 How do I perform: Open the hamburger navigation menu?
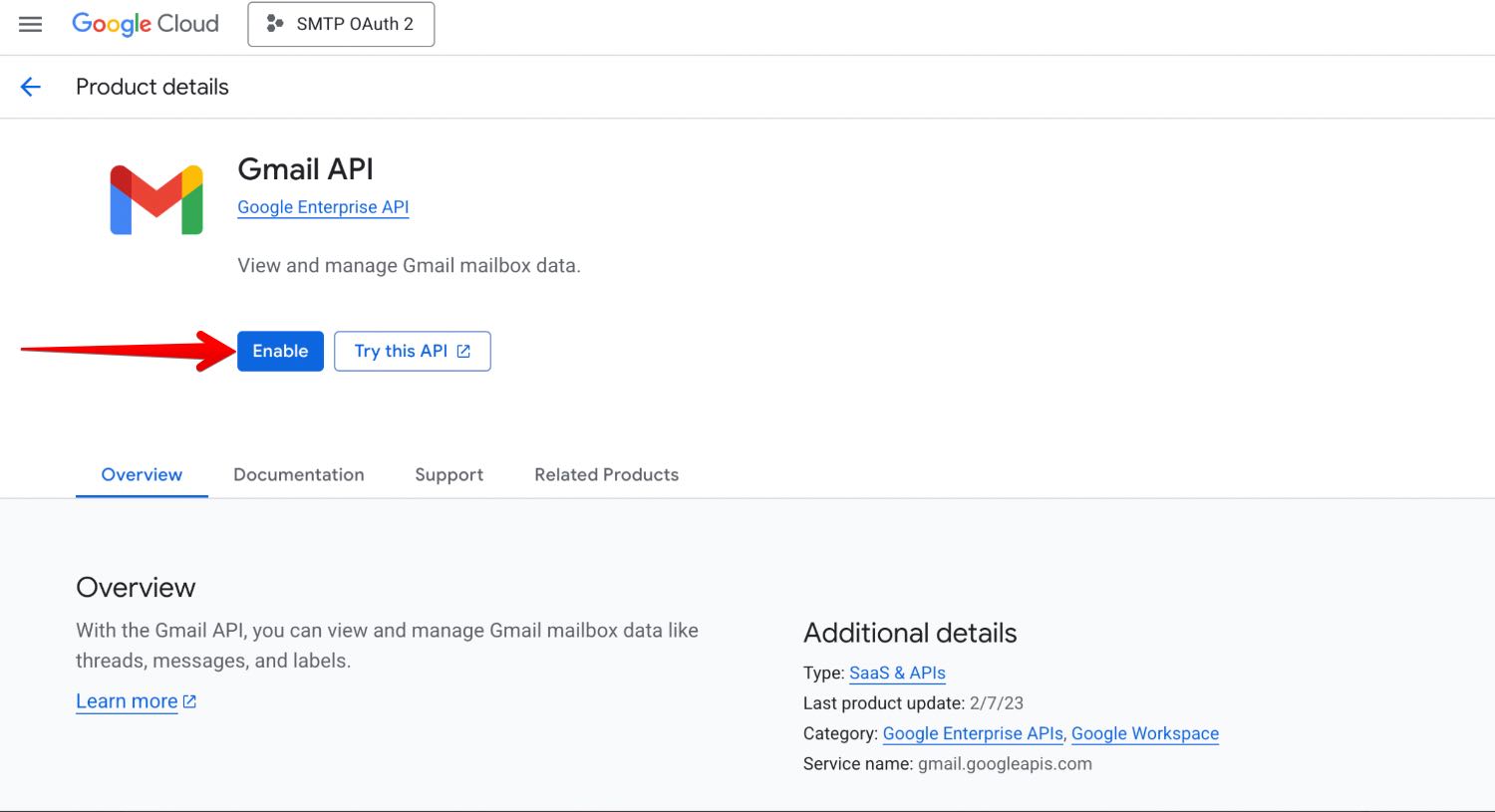click(31, 24)
